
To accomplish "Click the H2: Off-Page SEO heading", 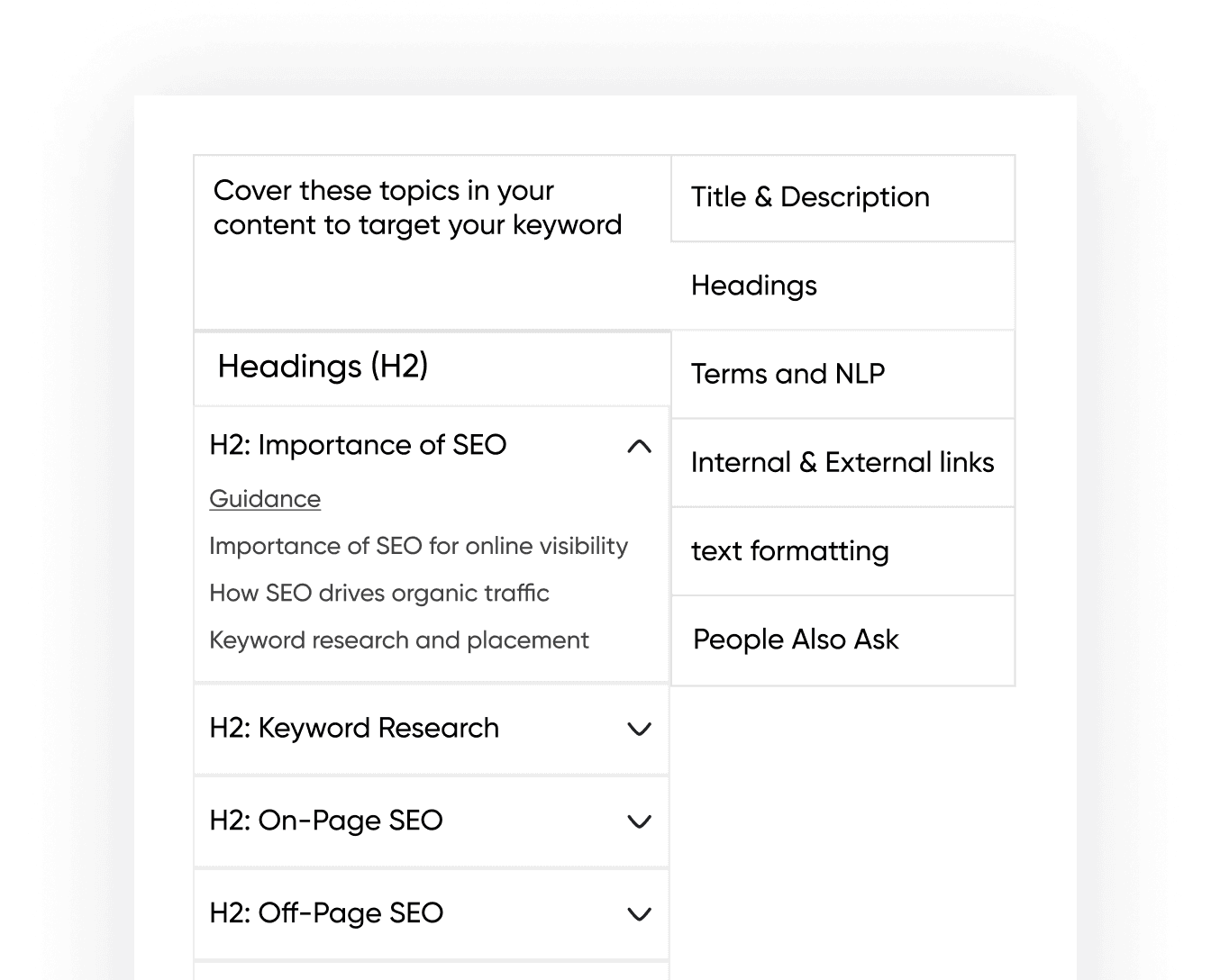I will (x=325, y=912).
